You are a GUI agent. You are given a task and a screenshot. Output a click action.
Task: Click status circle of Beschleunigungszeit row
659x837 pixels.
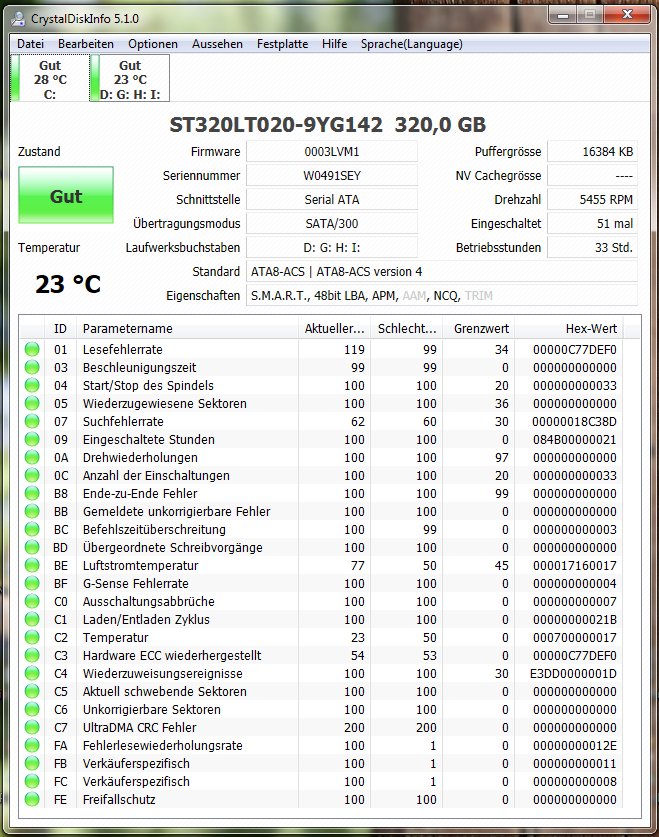tap(32, 368)
